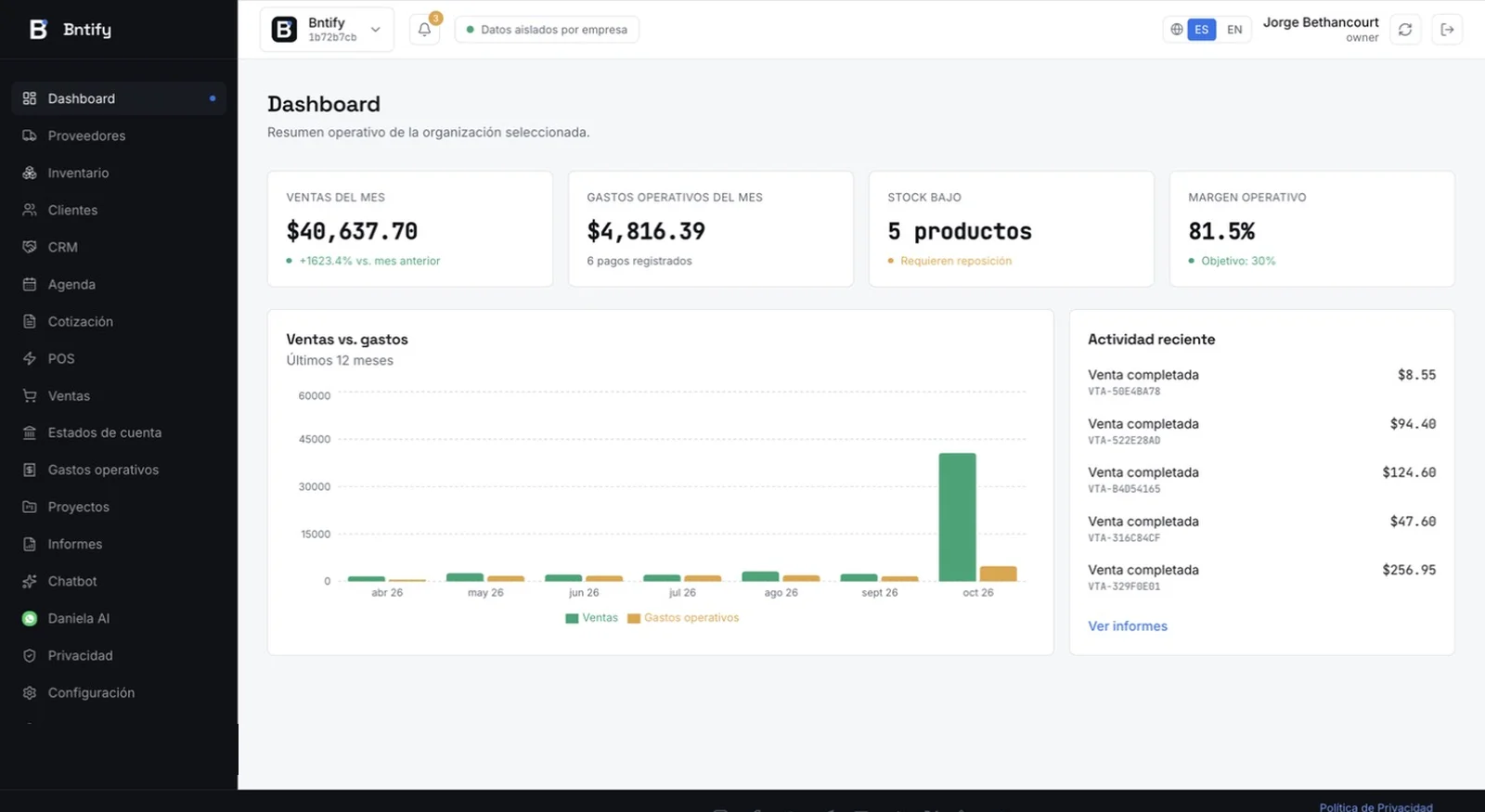Click the Inventario boxes icon
Image resolution: width=1485 pixels, height=812 pixels.
[30, 173]
